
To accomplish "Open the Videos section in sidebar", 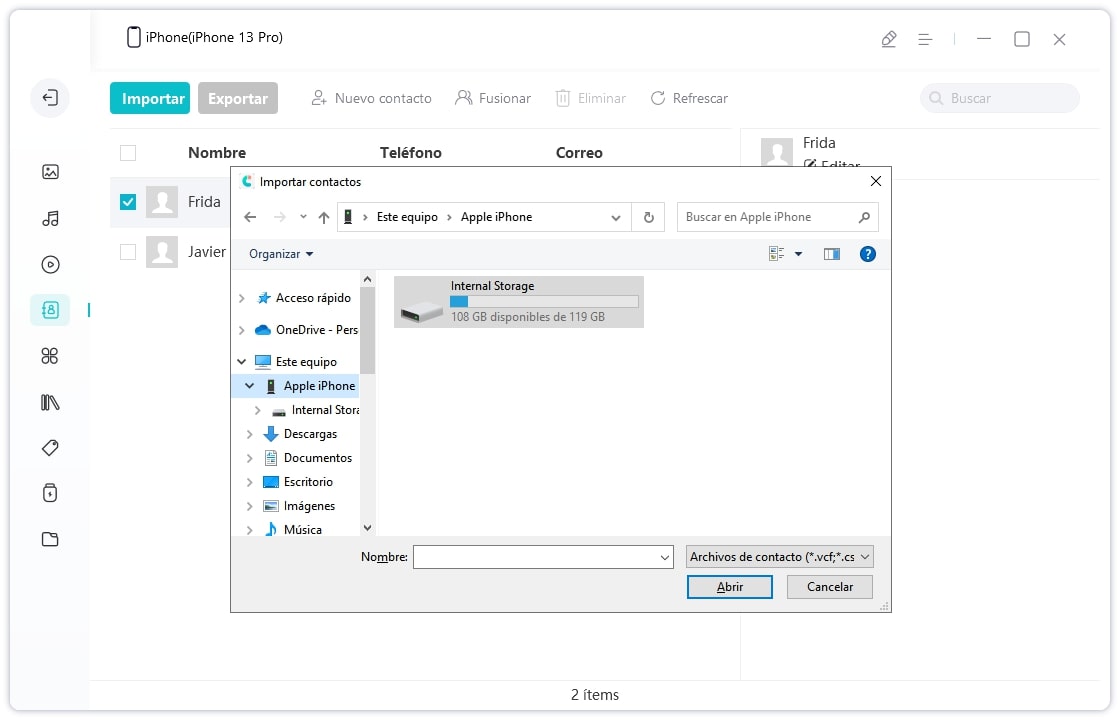I will [50, 265].
